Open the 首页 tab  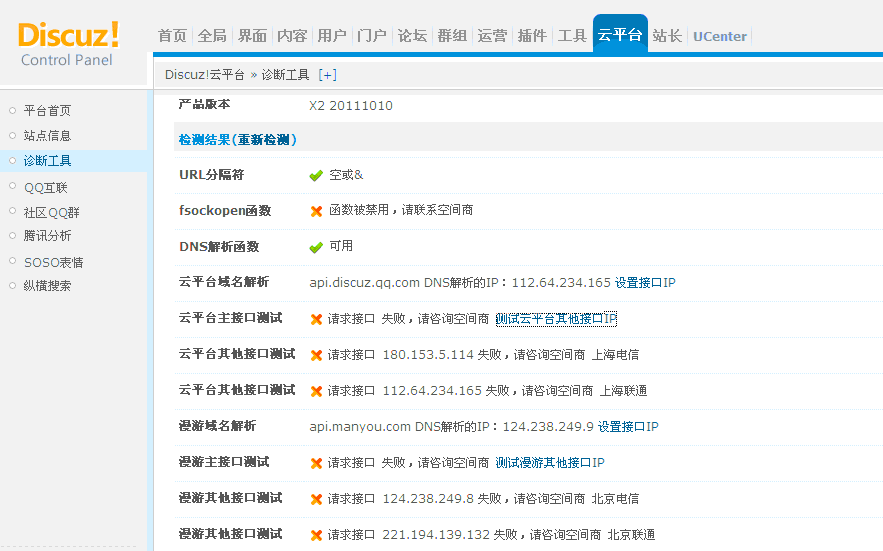tap(172, 36)
